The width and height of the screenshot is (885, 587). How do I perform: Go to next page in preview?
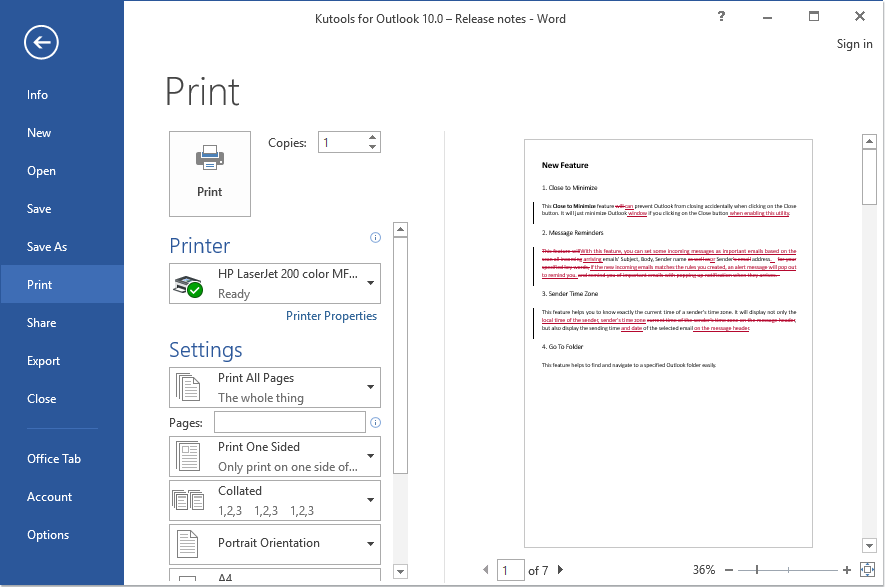561,570
